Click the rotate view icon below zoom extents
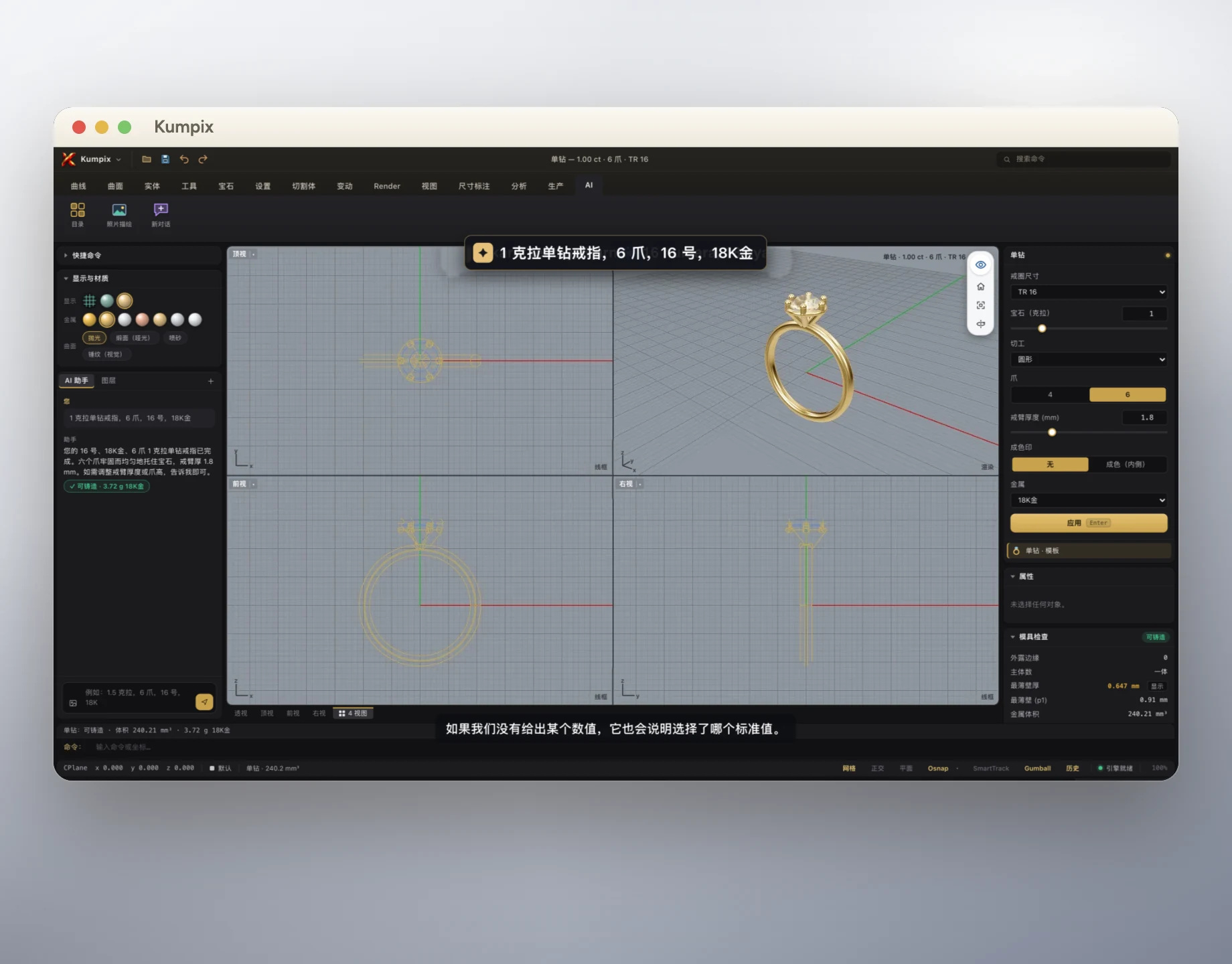 (980, 324)
